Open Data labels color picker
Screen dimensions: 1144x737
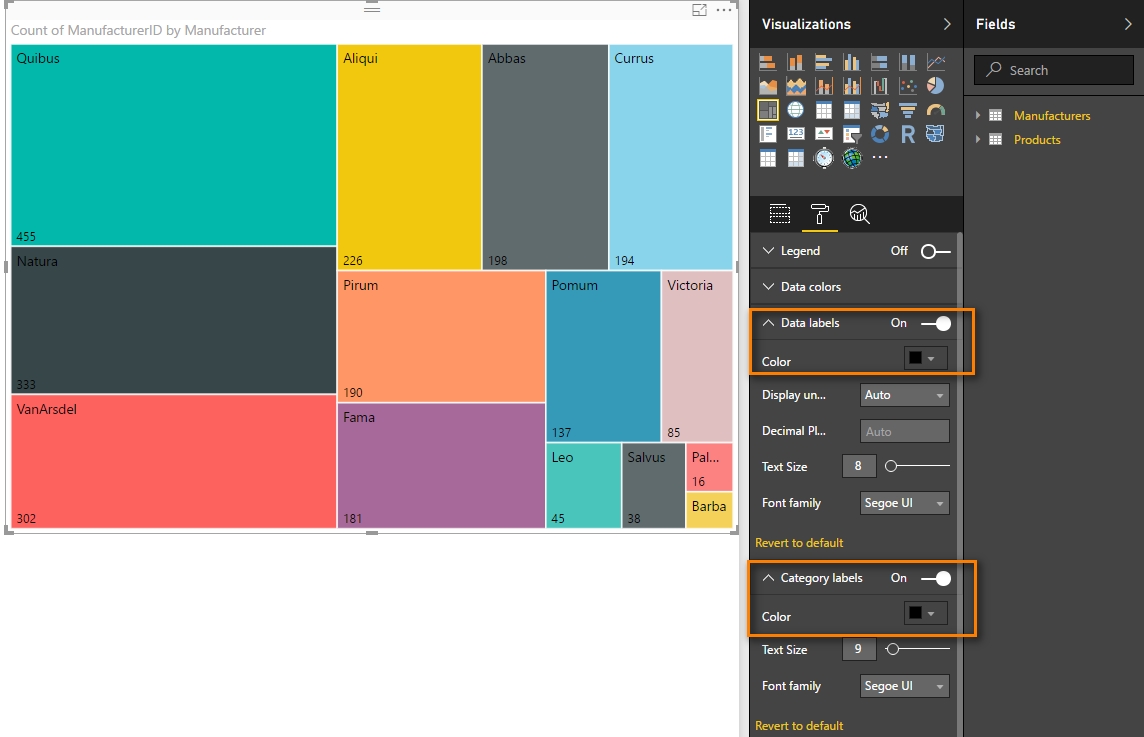tap(925, 358)
